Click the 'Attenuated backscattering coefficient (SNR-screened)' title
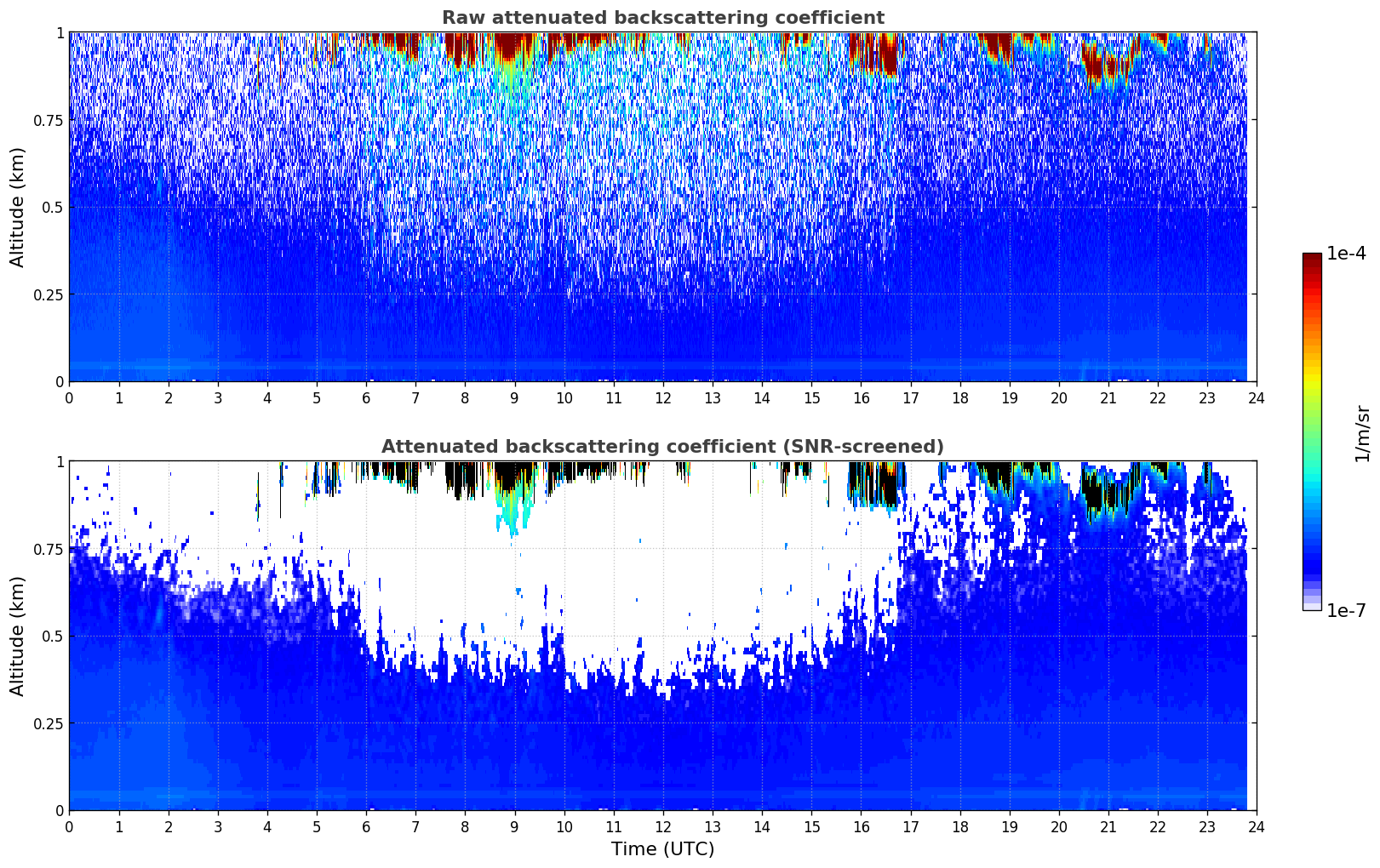 [662, 447]
